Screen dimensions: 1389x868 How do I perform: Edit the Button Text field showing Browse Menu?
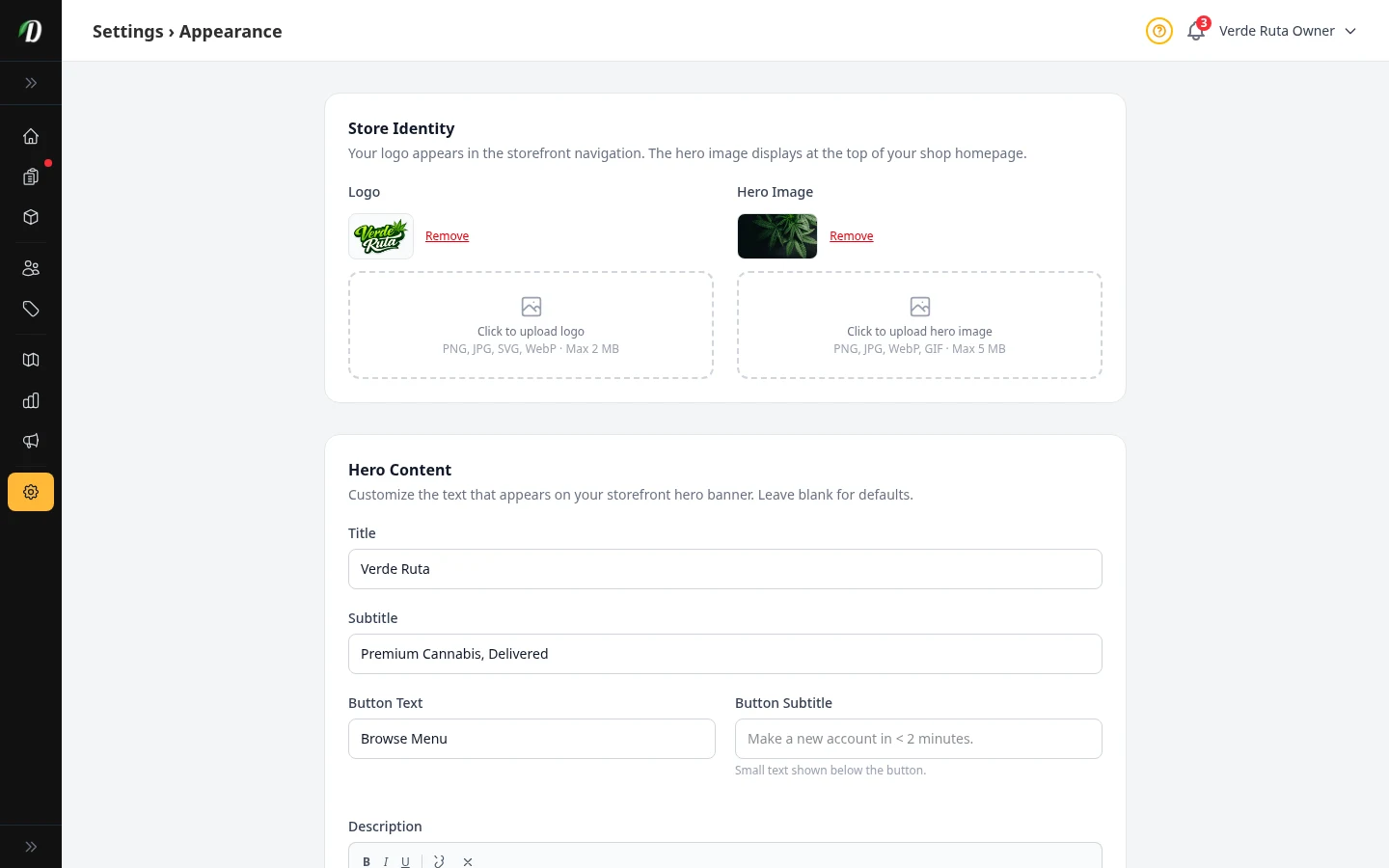click(x=531, y=739)
